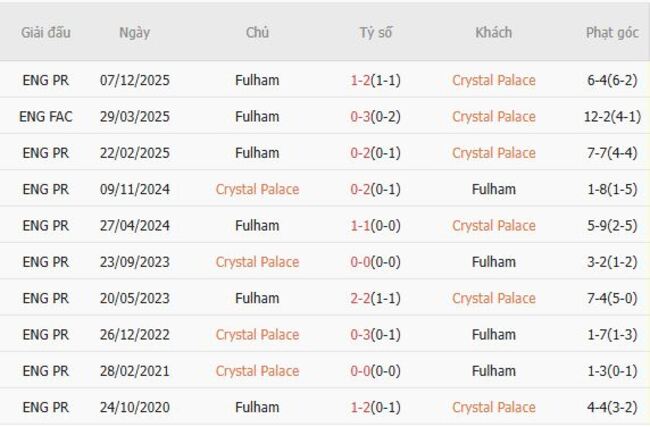Click the 'Khách' column header

[x=493, y=32]
